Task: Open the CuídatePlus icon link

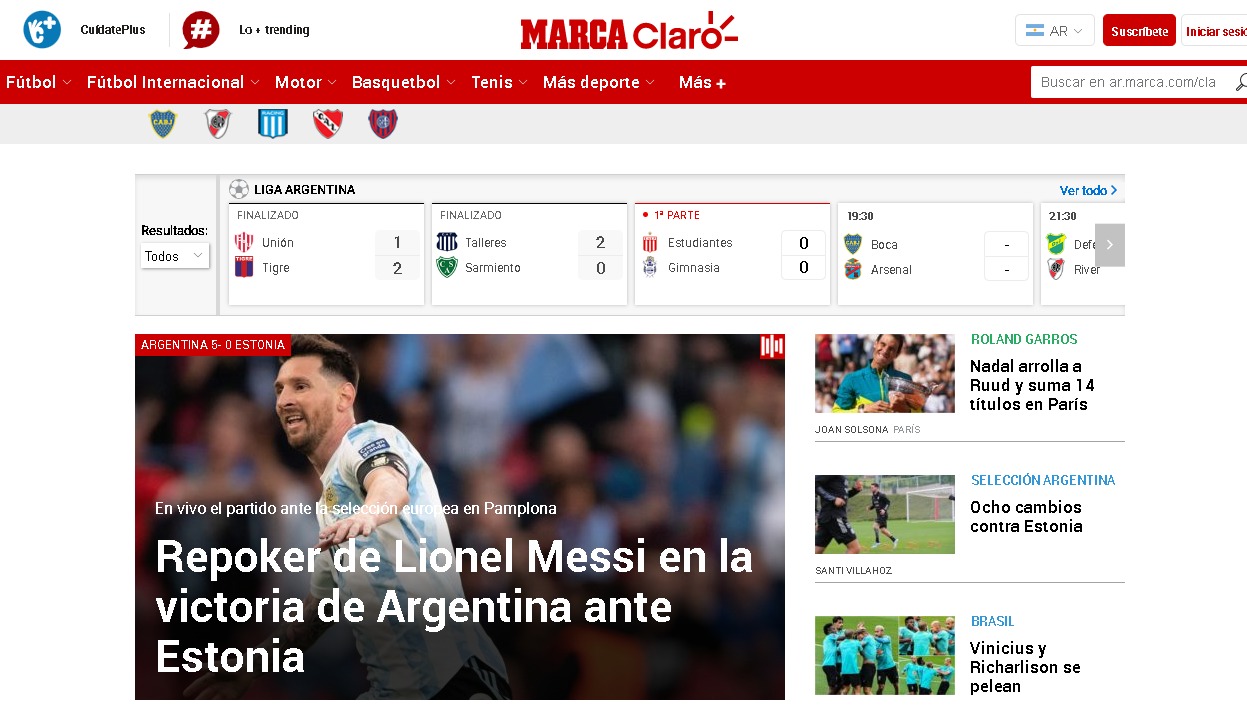Action: coord(42,30)
